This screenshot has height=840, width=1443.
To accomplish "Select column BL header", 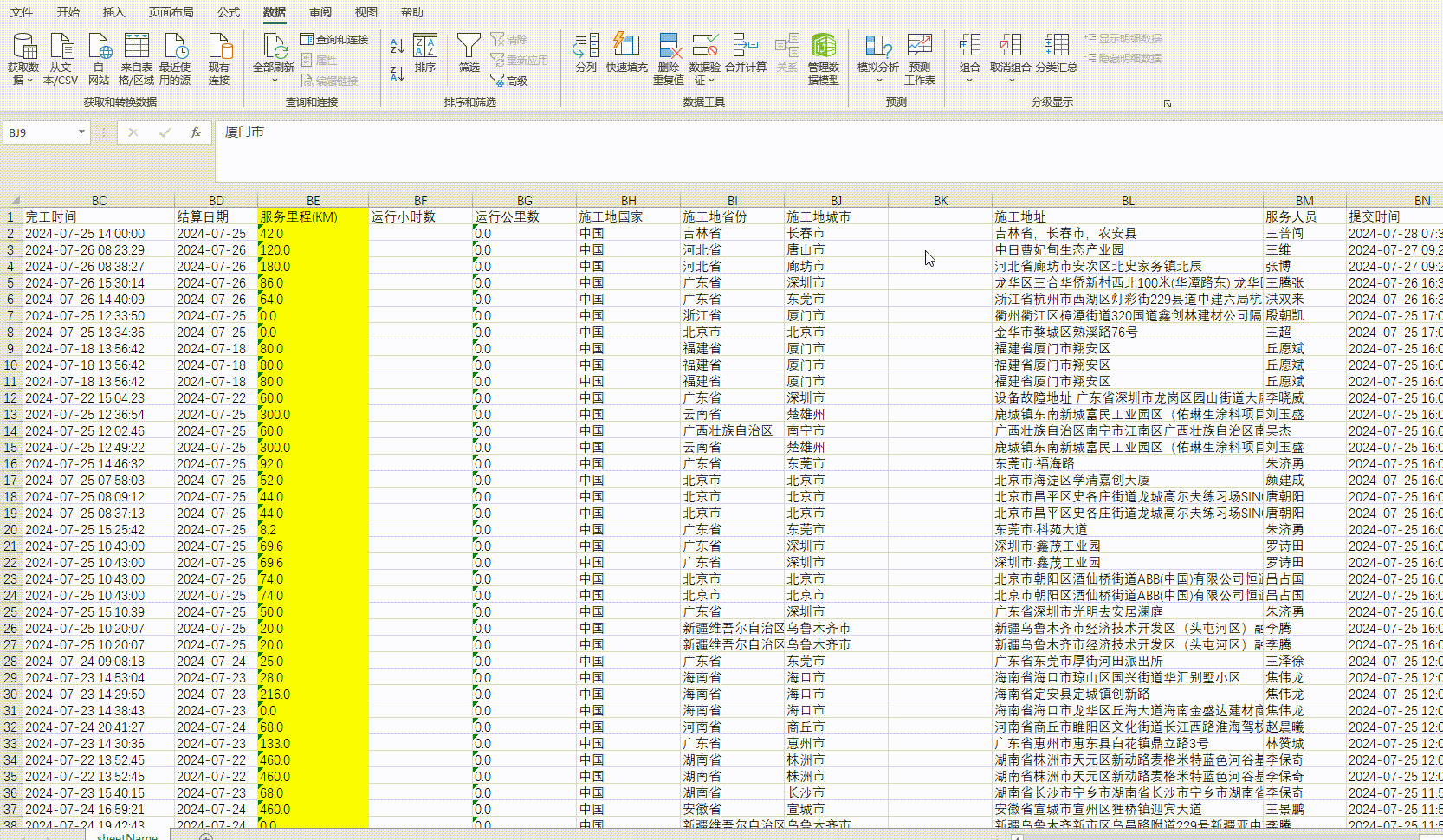I will coord(1127,200).
